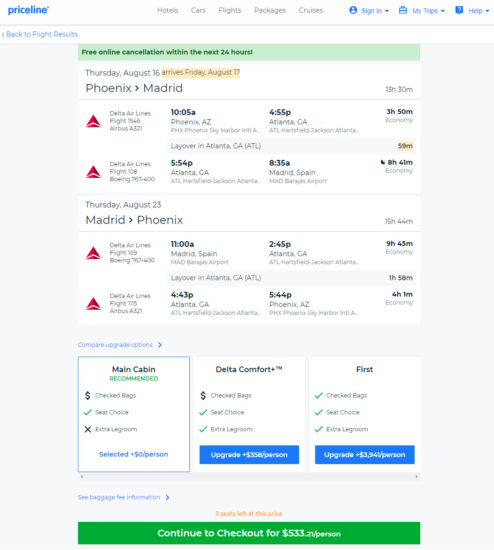Screen dimensions: 494x550
Task: Click Delta logo for Flight 1546
Action: click(x=93, y=121)
